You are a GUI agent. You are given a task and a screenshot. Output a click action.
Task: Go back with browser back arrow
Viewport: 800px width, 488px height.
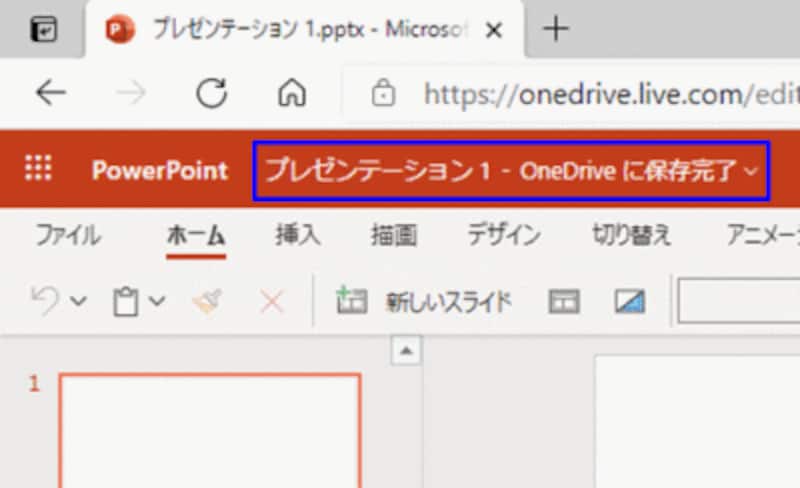[51, 93]
